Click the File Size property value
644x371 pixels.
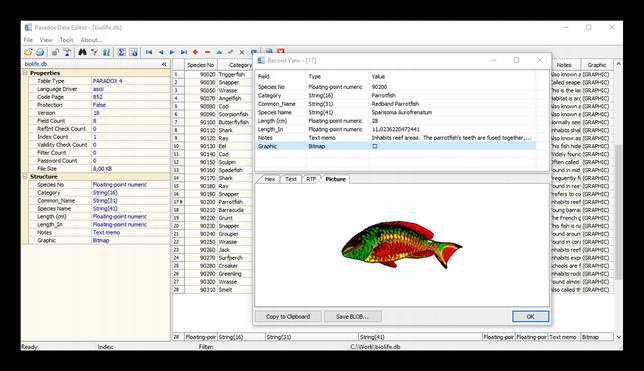[x=102, y=168]
